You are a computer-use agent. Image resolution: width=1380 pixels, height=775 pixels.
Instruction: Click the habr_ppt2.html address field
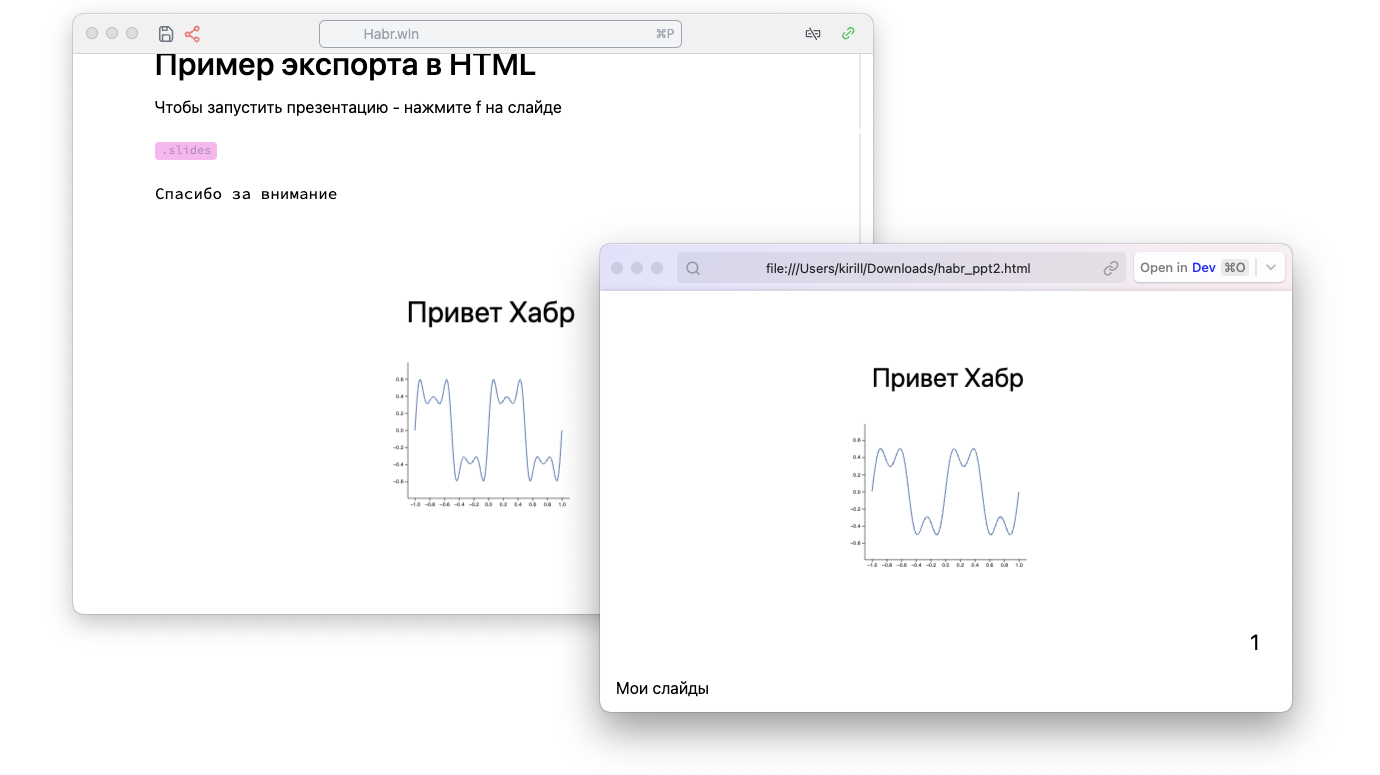point(900,268)
